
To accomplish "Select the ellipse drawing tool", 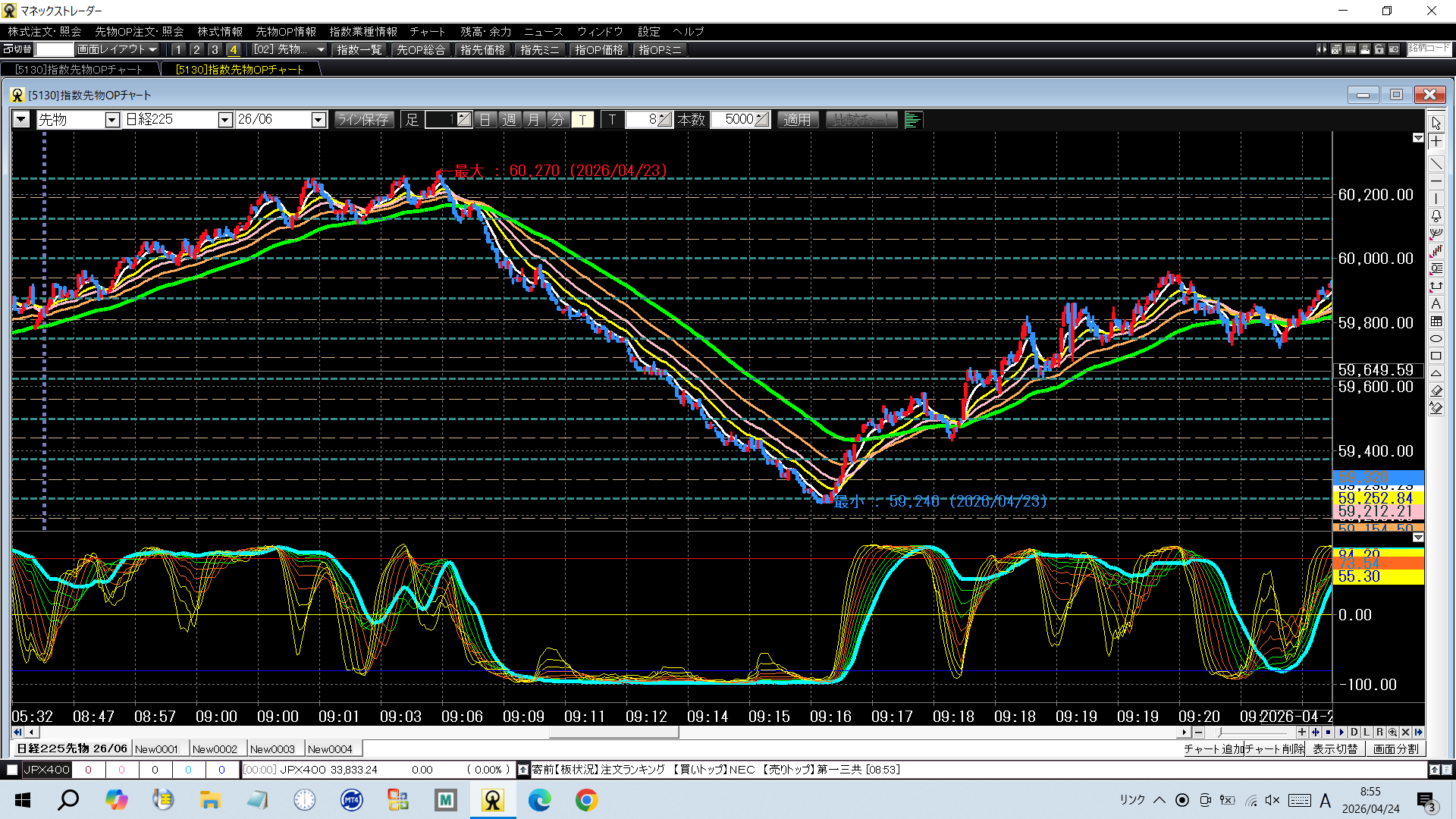I will [1436, 339].
